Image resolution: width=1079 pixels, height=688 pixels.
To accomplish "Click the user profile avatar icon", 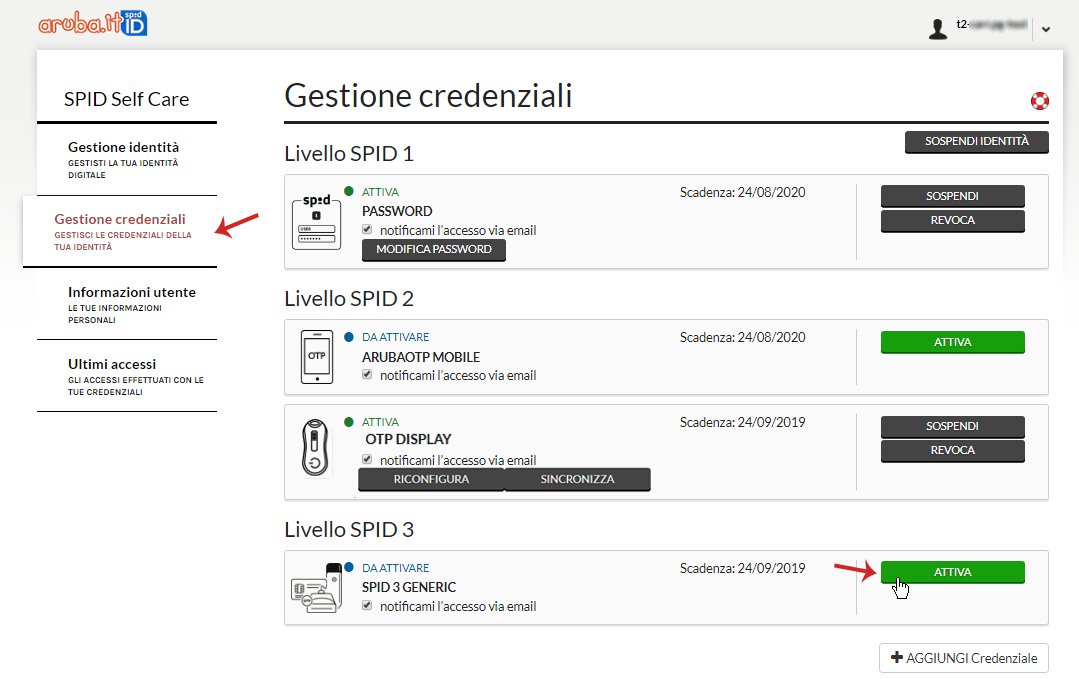I will click(x=937, y=29).
